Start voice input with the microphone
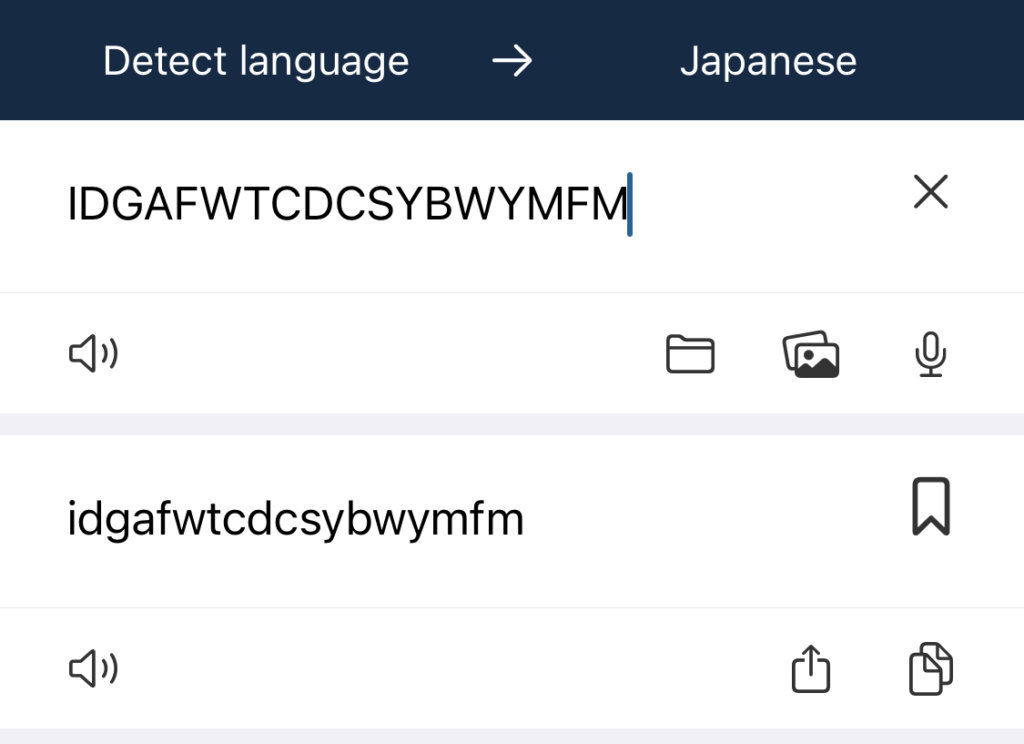Viewport: 1024px width, 744px height. pos(931,355)
